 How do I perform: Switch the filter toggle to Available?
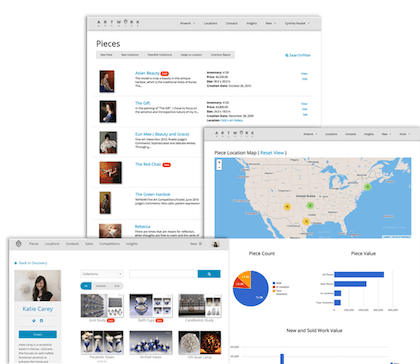101,286
